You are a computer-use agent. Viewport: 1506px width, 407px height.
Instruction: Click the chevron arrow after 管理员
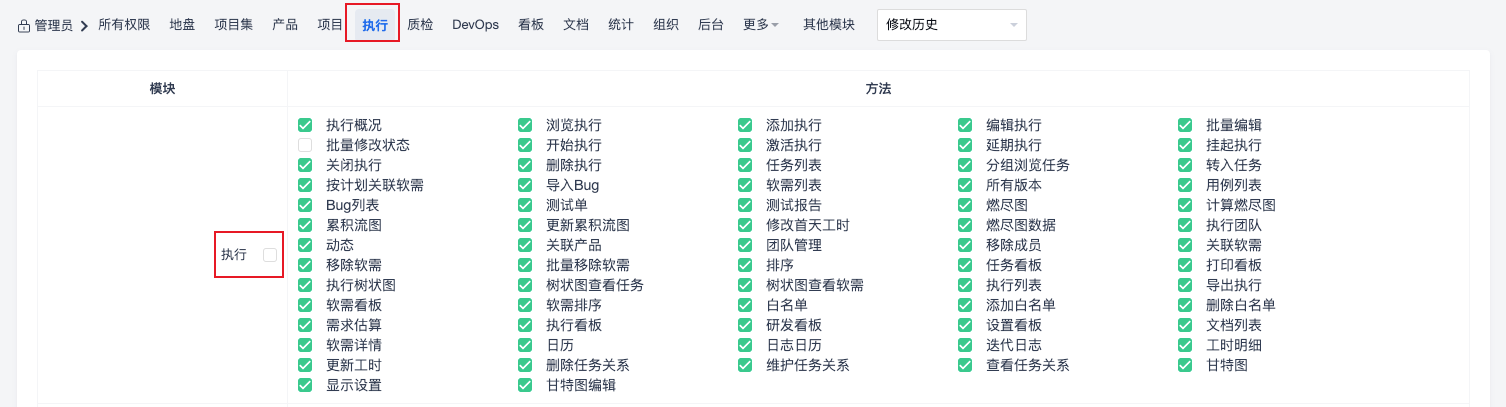click(83, 25)
